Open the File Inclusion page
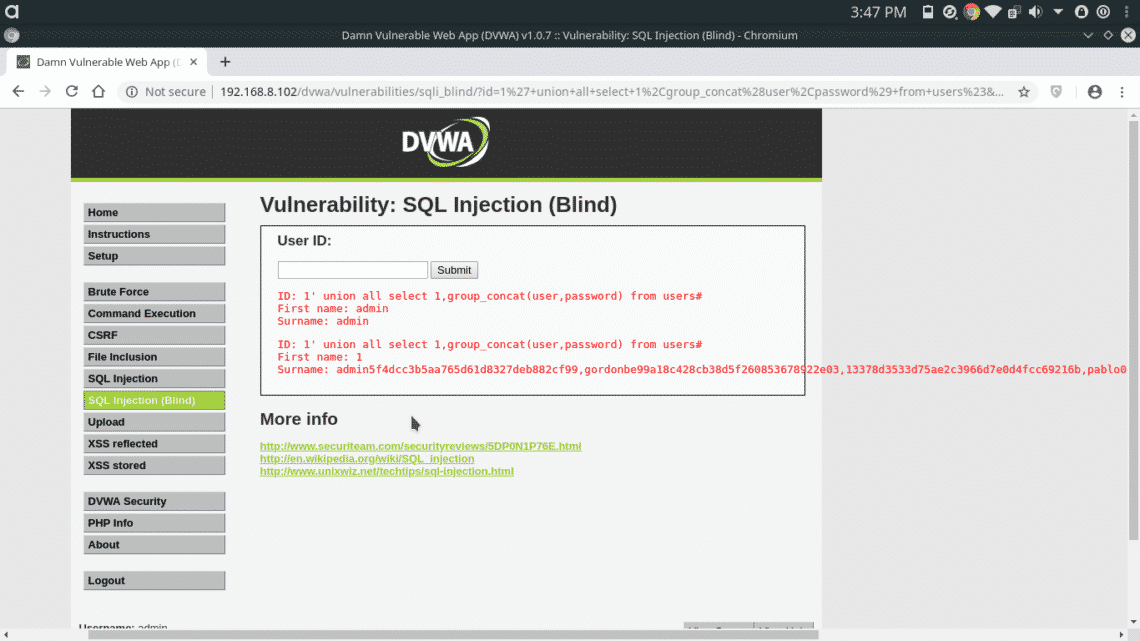Viewport: 1140px width, 641px height. pyautogui.click(x=154, y=357)
